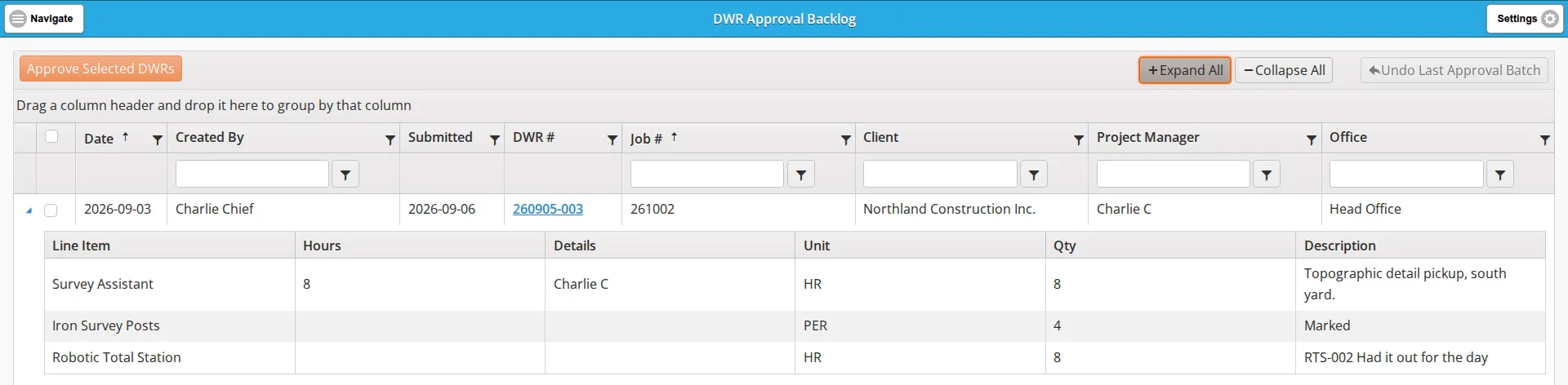Click the Qty subgrid header
The height and width of the screenshot is (385, 1568).
[x=1170, y=246]
